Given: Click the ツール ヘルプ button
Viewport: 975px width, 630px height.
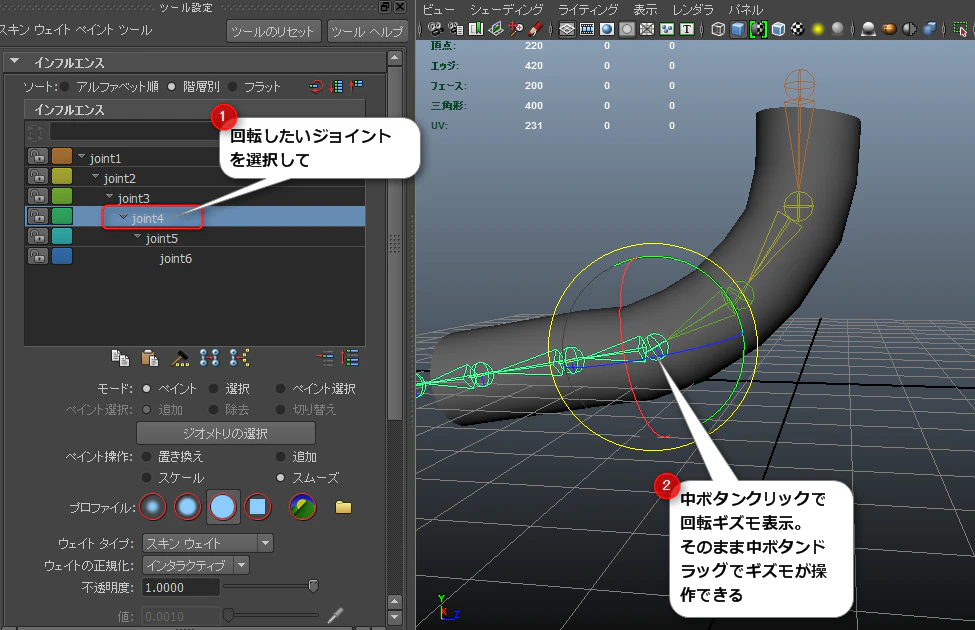Looking at the screenshot, I should [x=367, y=31].
